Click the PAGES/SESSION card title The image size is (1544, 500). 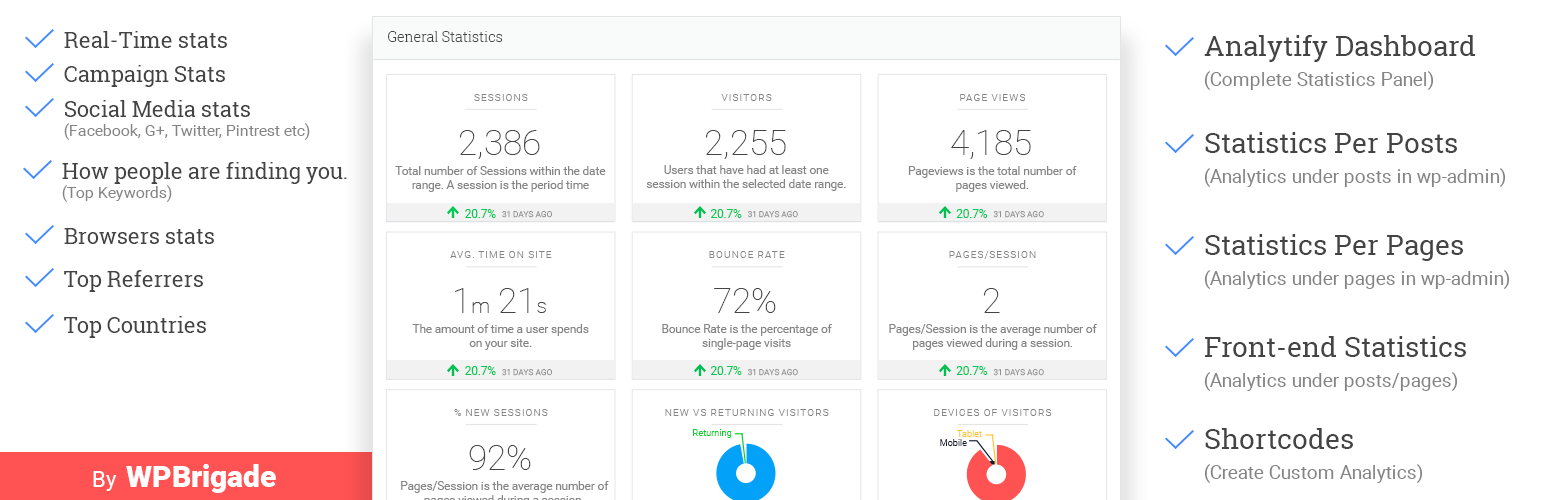click(x=992, y=255)
